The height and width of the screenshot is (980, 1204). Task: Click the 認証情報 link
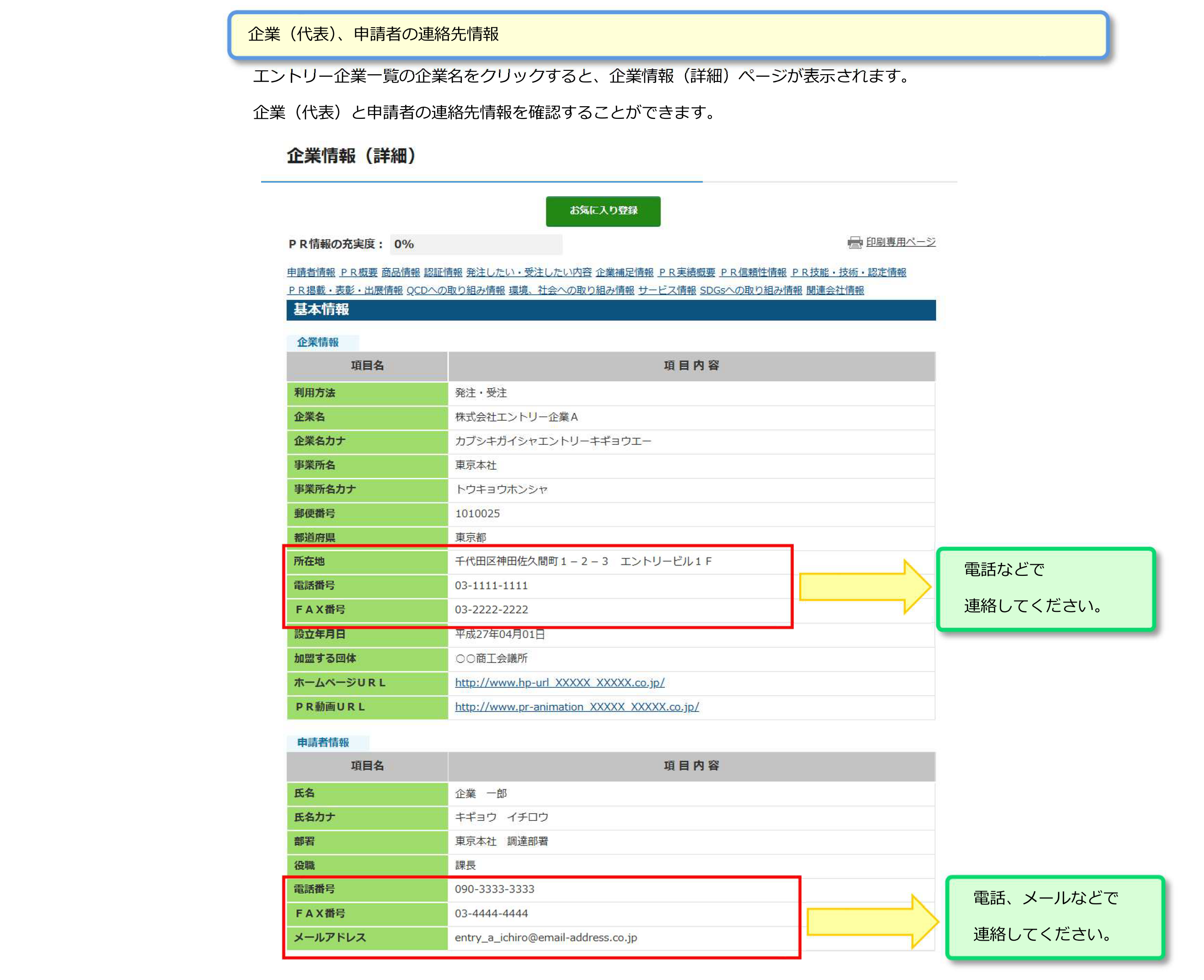coord(443,272)
